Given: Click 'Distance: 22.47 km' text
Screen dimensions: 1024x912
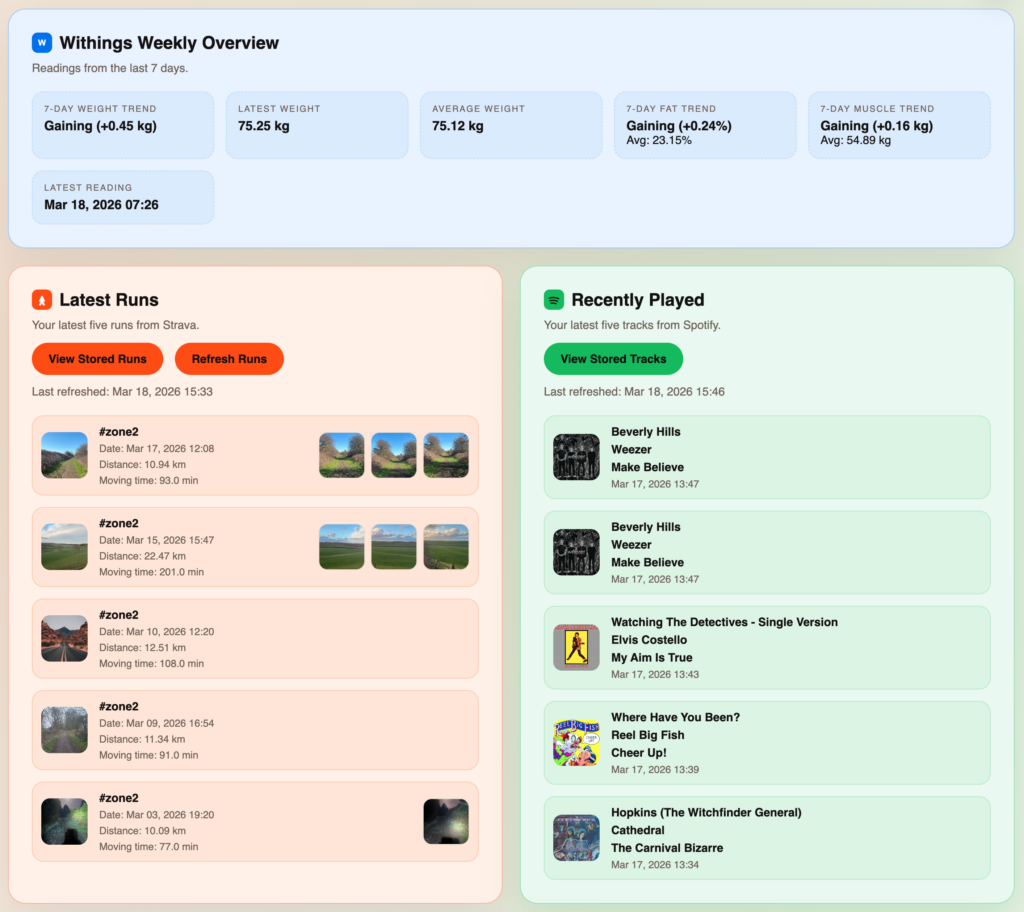Looking at the screenshot, I should [142, 556].
